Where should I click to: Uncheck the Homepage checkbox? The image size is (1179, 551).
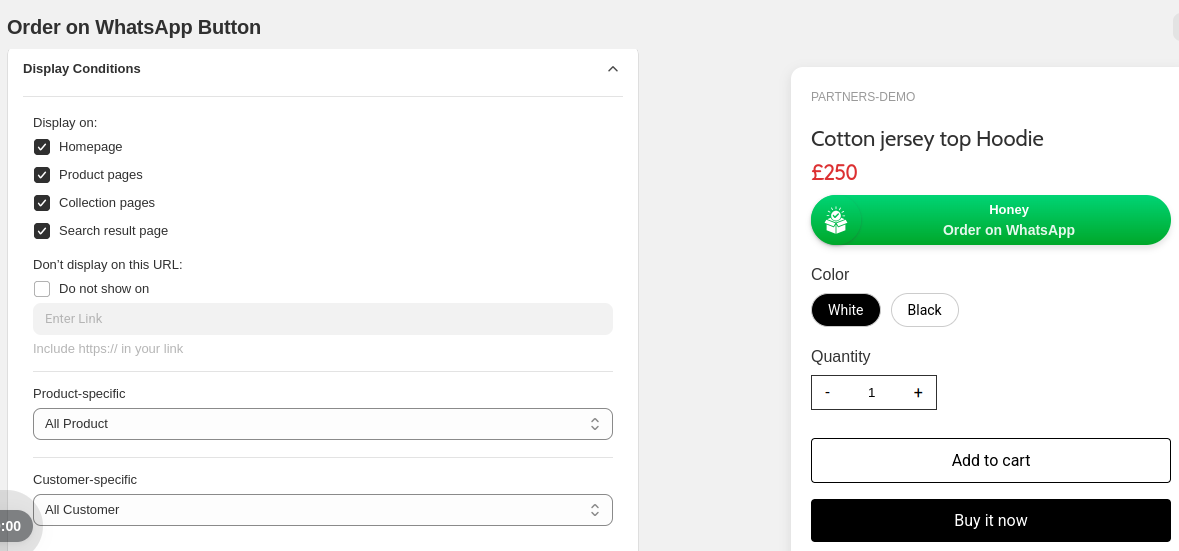pyautogui.click(x=42, y=147)
